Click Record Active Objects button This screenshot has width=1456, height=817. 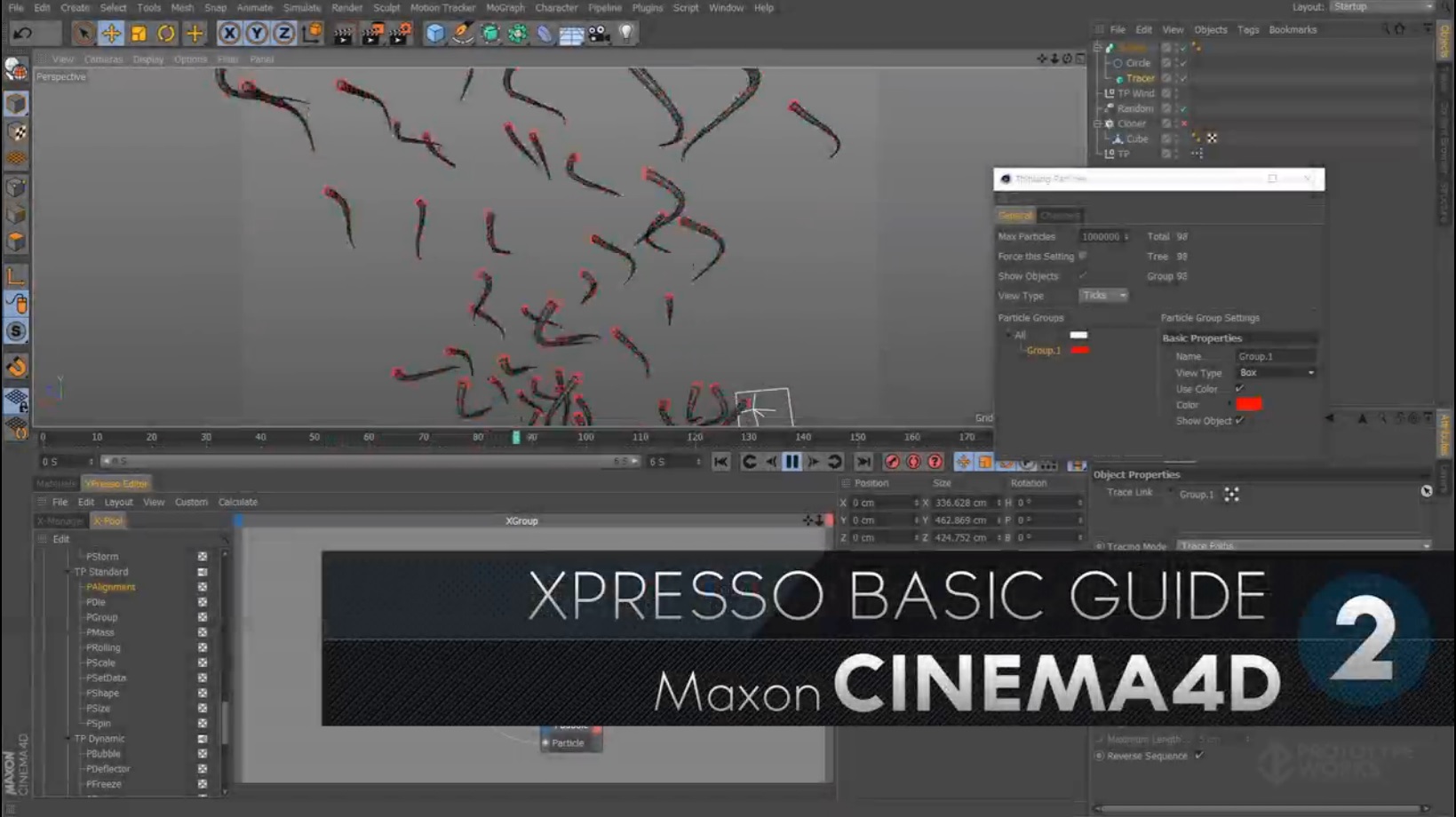click(892, 462)
